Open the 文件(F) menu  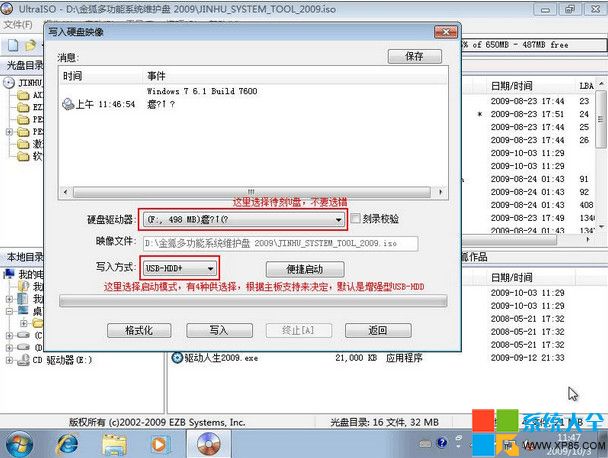[18, 25]
